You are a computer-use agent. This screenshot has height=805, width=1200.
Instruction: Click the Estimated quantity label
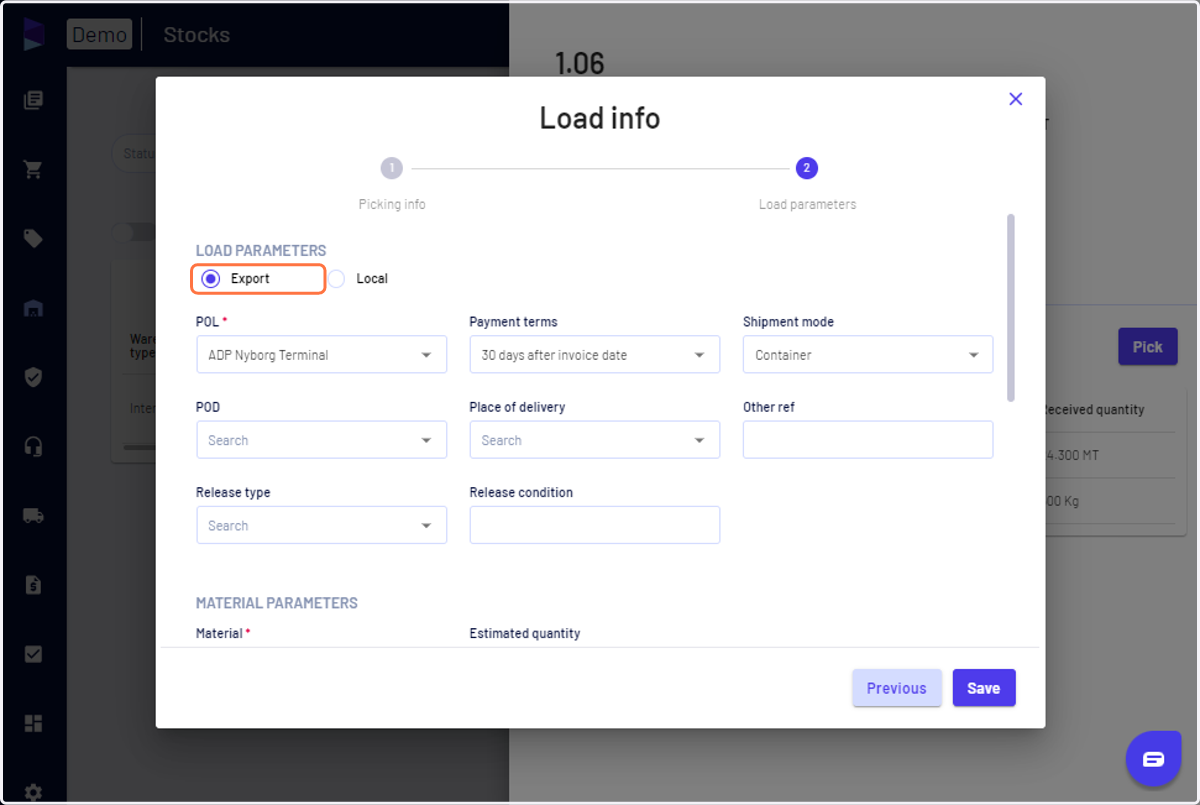(x=525, y=633)
